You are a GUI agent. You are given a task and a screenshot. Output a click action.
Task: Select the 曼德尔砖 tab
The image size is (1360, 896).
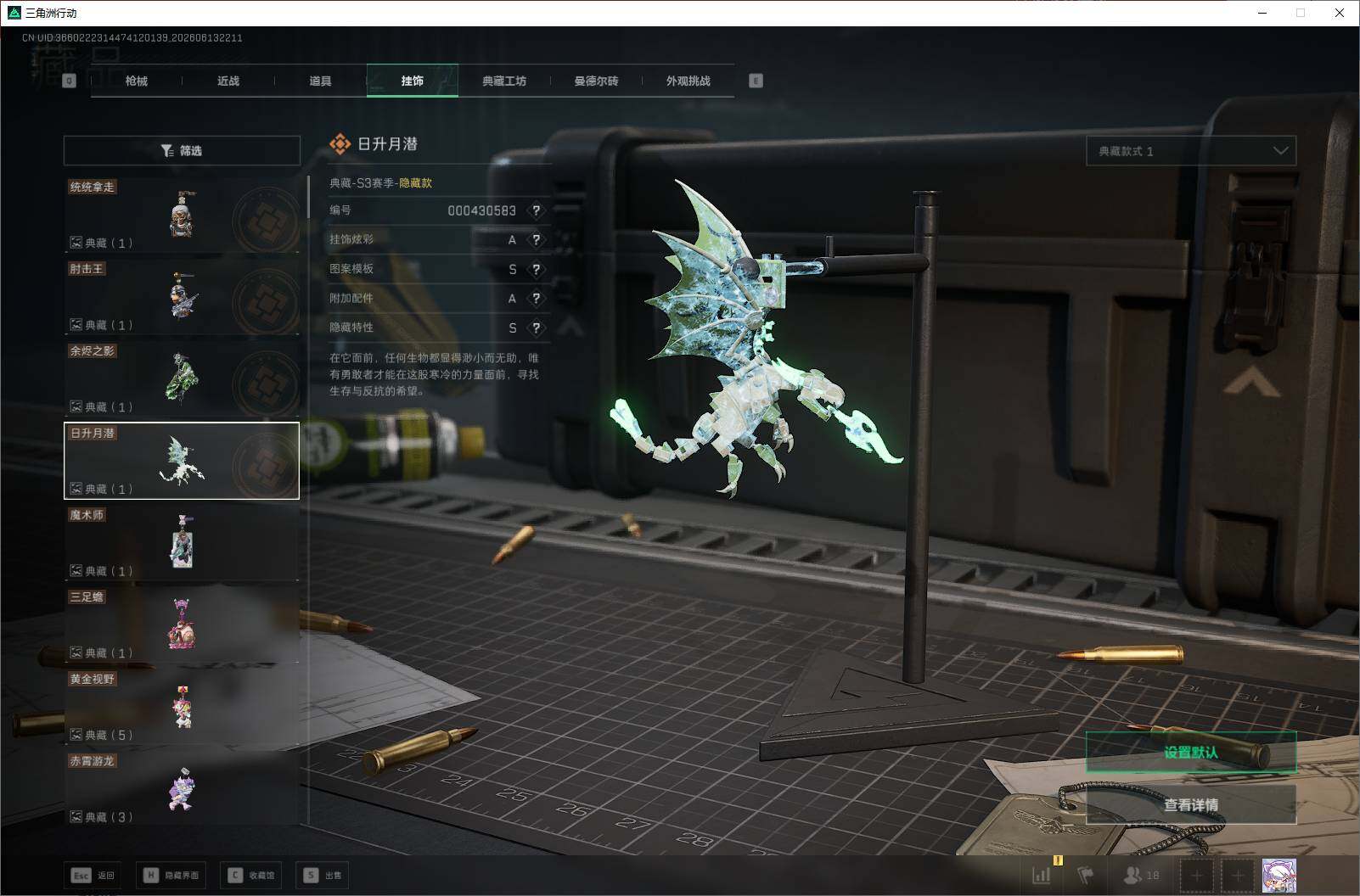(596, 81)
